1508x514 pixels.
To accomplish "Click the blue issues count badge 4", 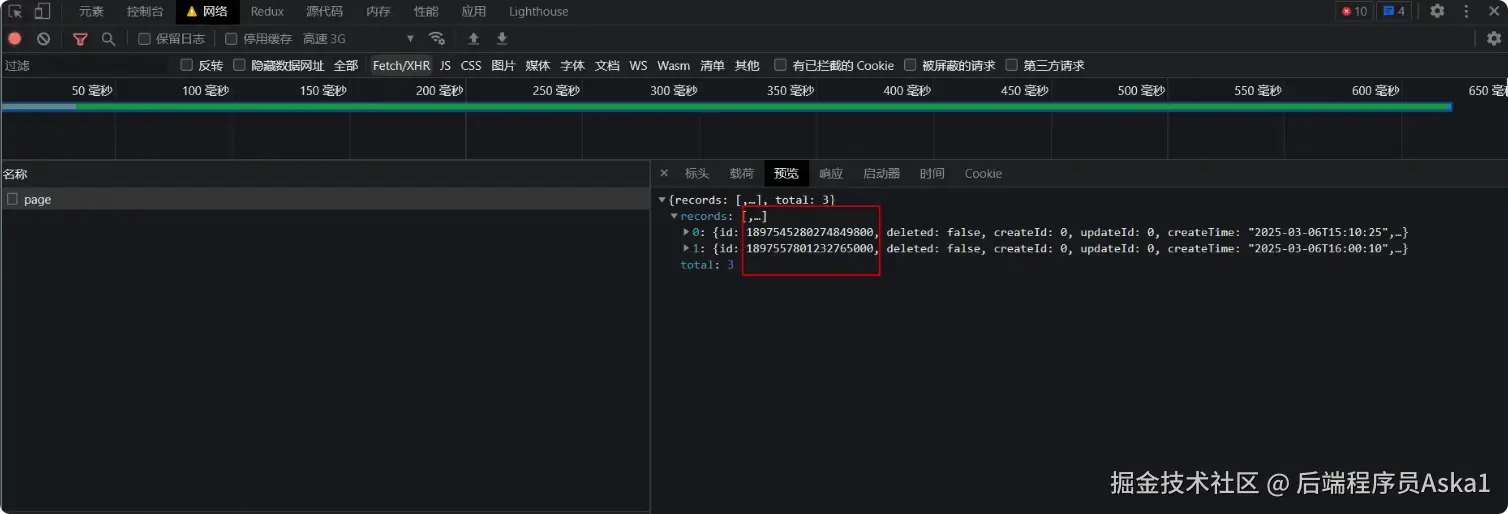I will pyautogui.click(x=1394, y=11).
